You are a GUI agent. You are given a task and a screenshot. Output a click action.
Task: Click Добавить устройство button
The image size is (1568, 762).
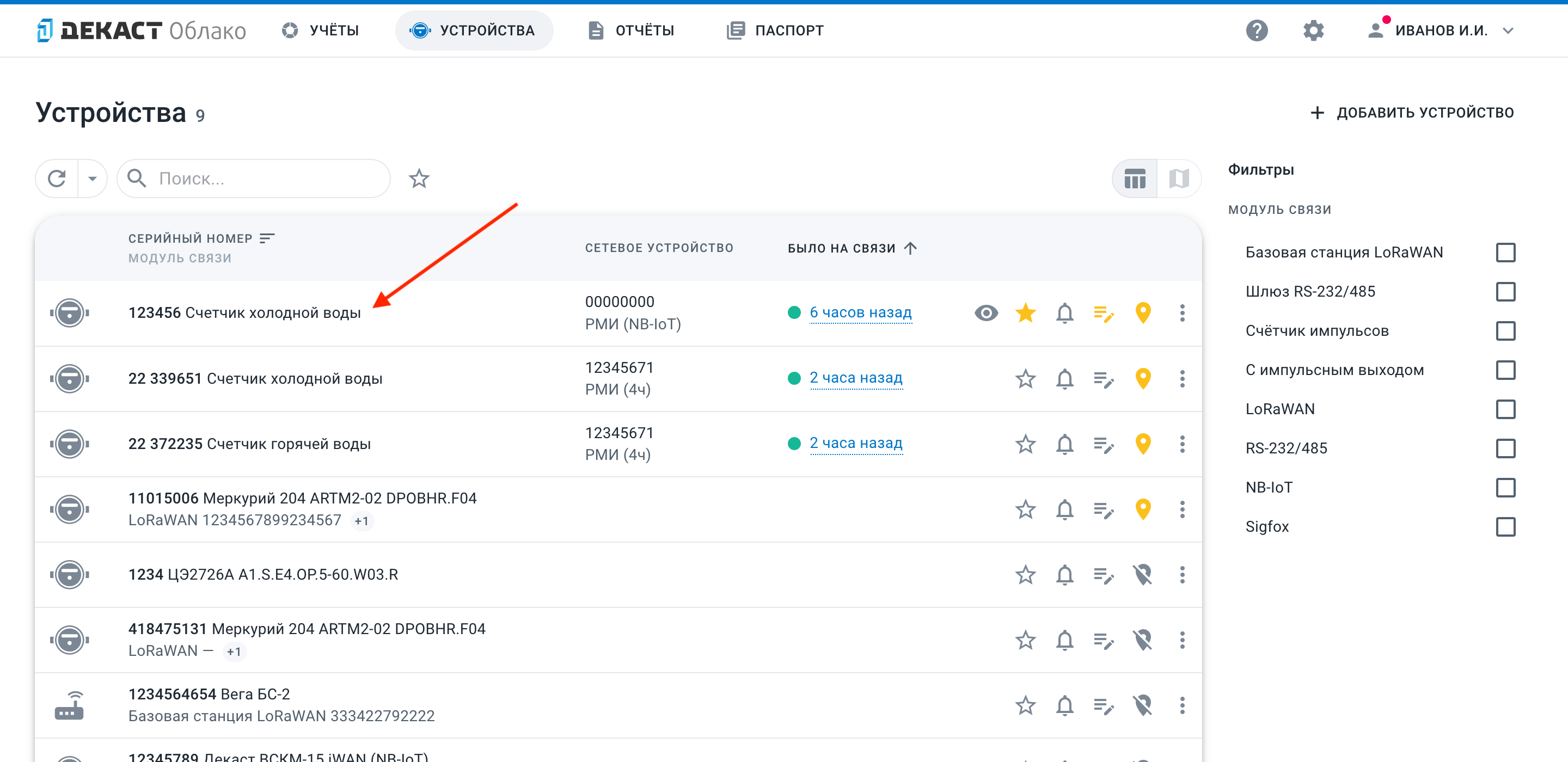point(1411,113)
